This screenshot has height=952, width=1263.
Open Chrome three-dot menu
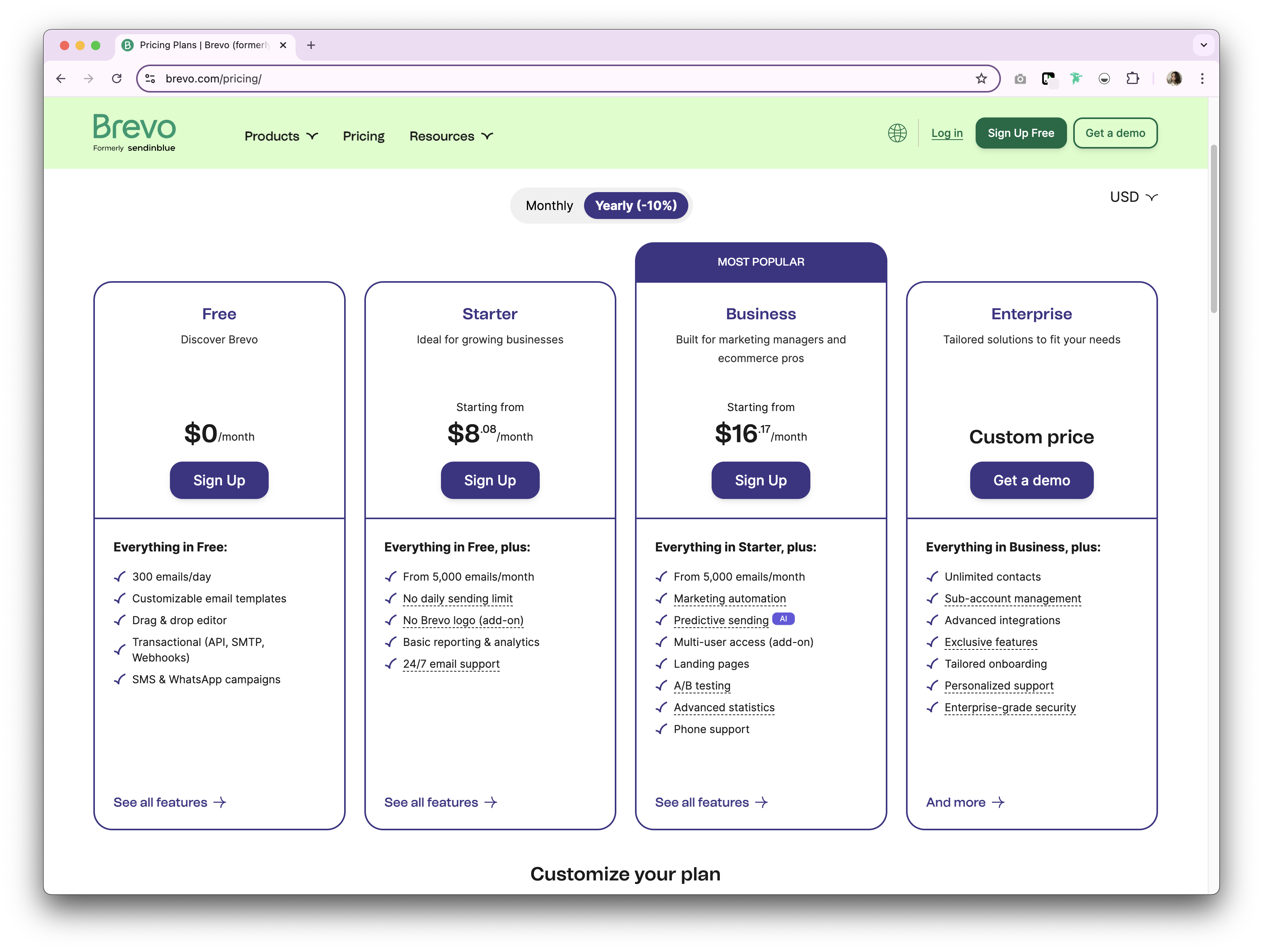click(x=1202, y=79)
